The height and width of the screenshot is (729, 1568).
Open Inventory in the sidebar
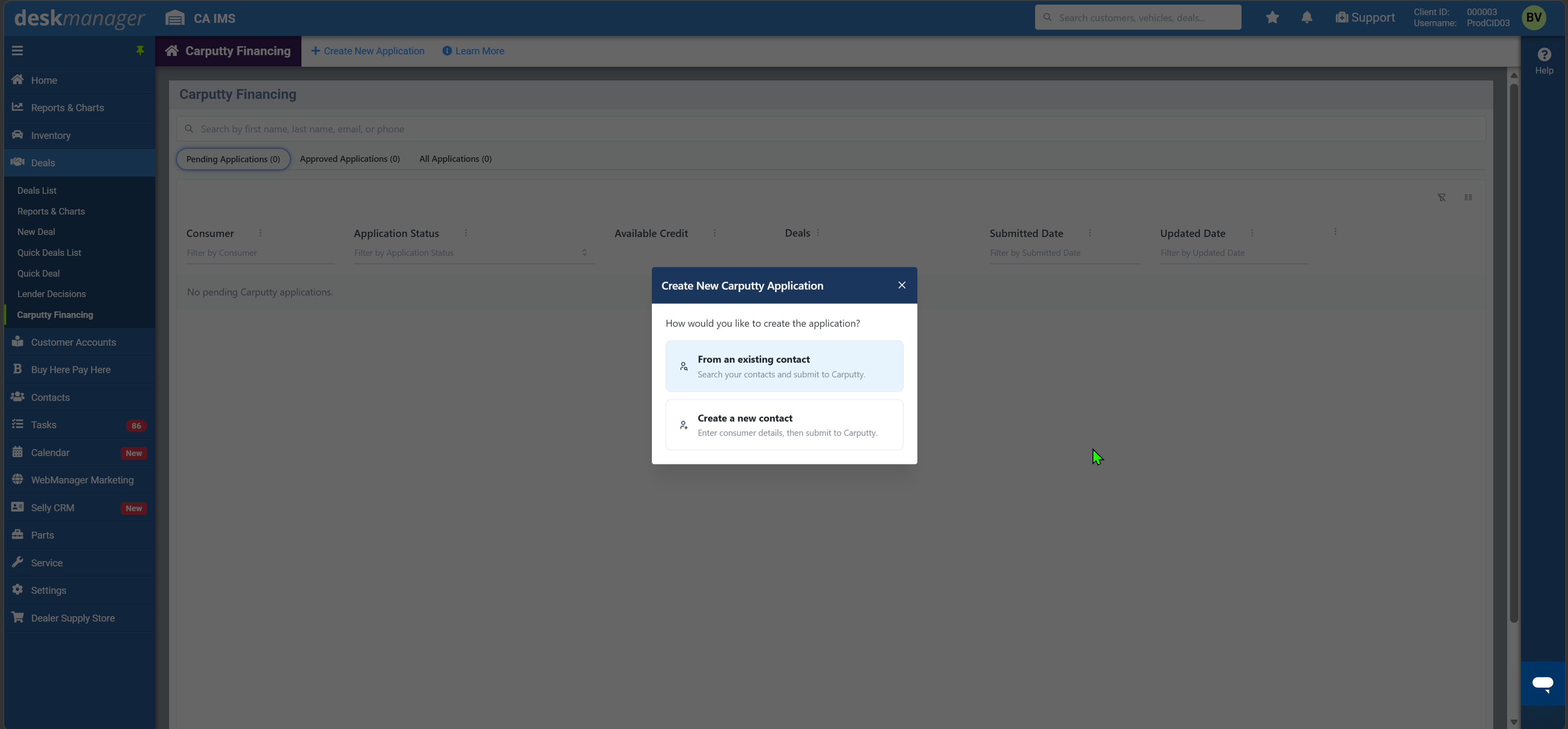[80, 135]
